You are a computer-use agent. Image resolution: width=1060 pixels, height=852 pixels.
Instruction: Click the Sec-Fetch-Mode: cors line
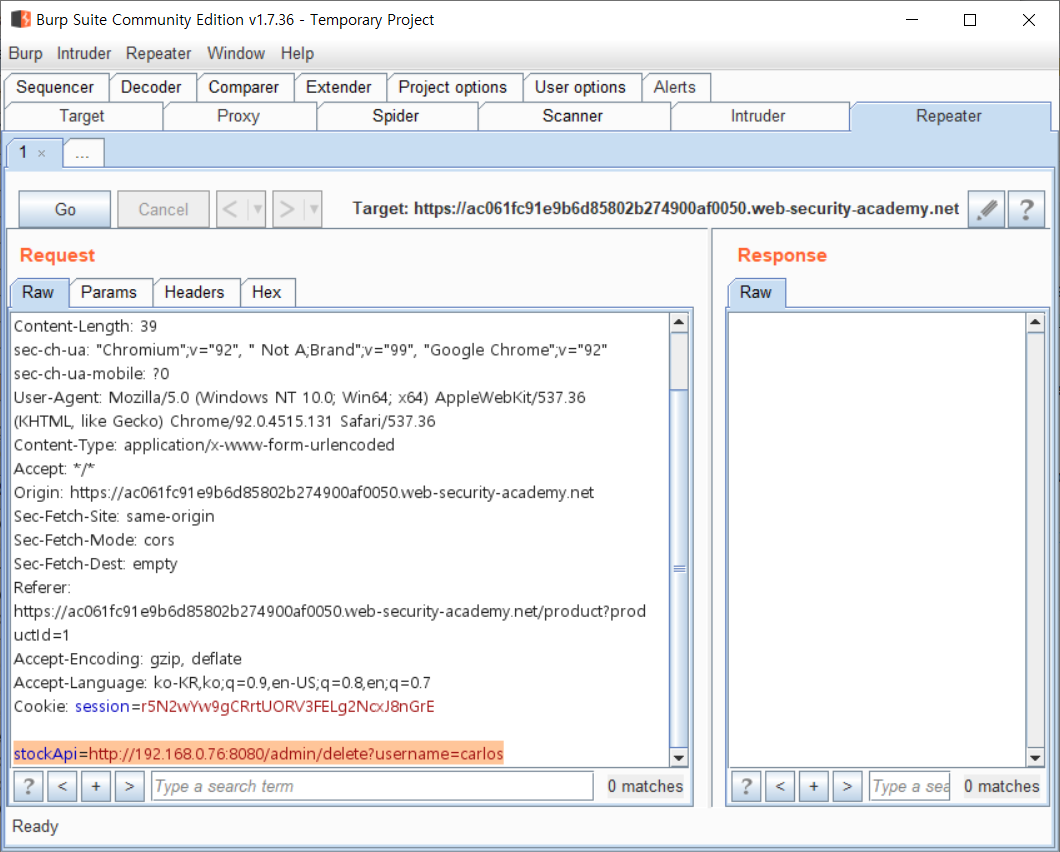(x=94, y=540)
